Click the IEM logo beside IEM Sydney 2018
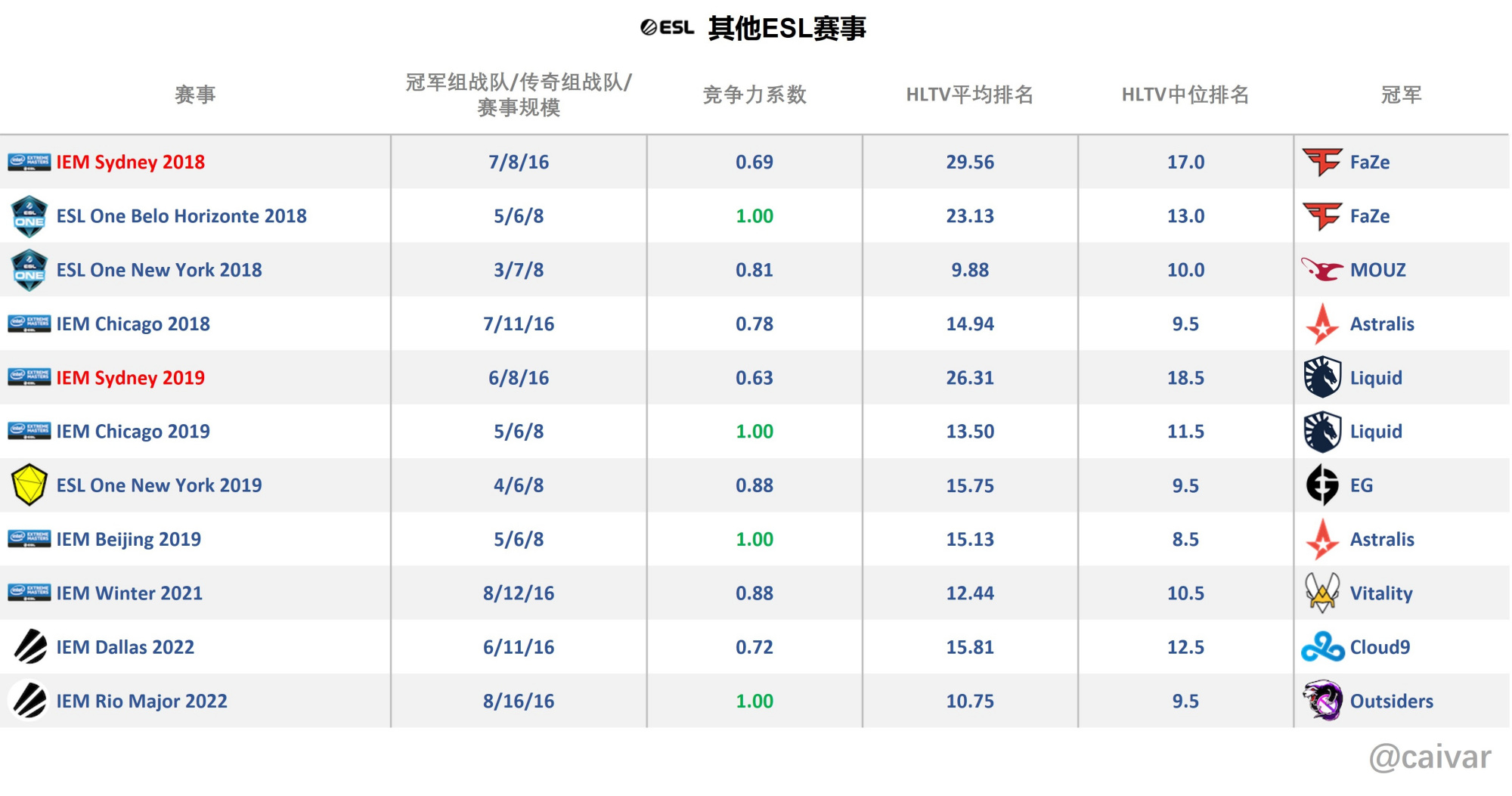 pos(29,162)
